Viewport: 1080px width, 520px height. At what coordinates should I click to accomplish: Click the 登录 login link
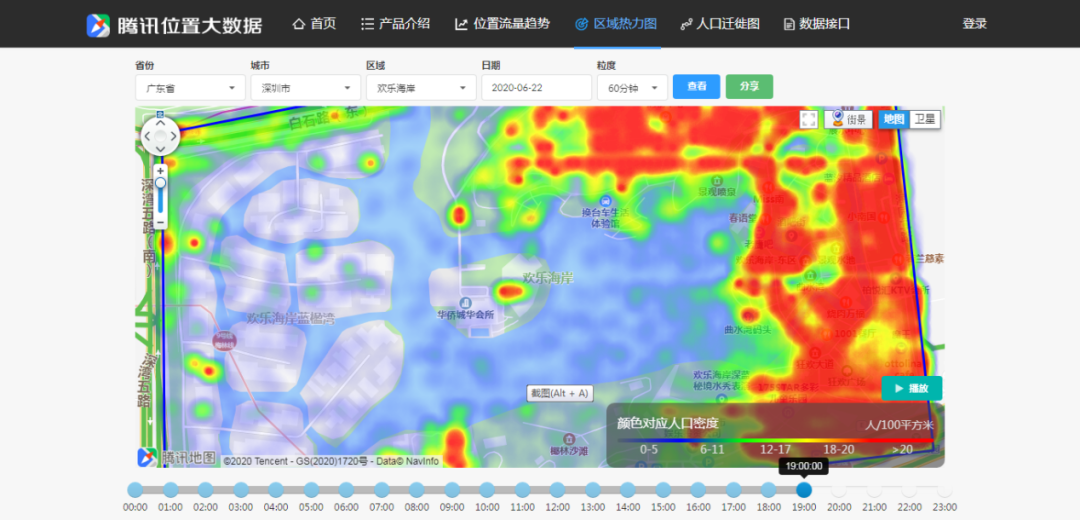click(x=975, y=24)
